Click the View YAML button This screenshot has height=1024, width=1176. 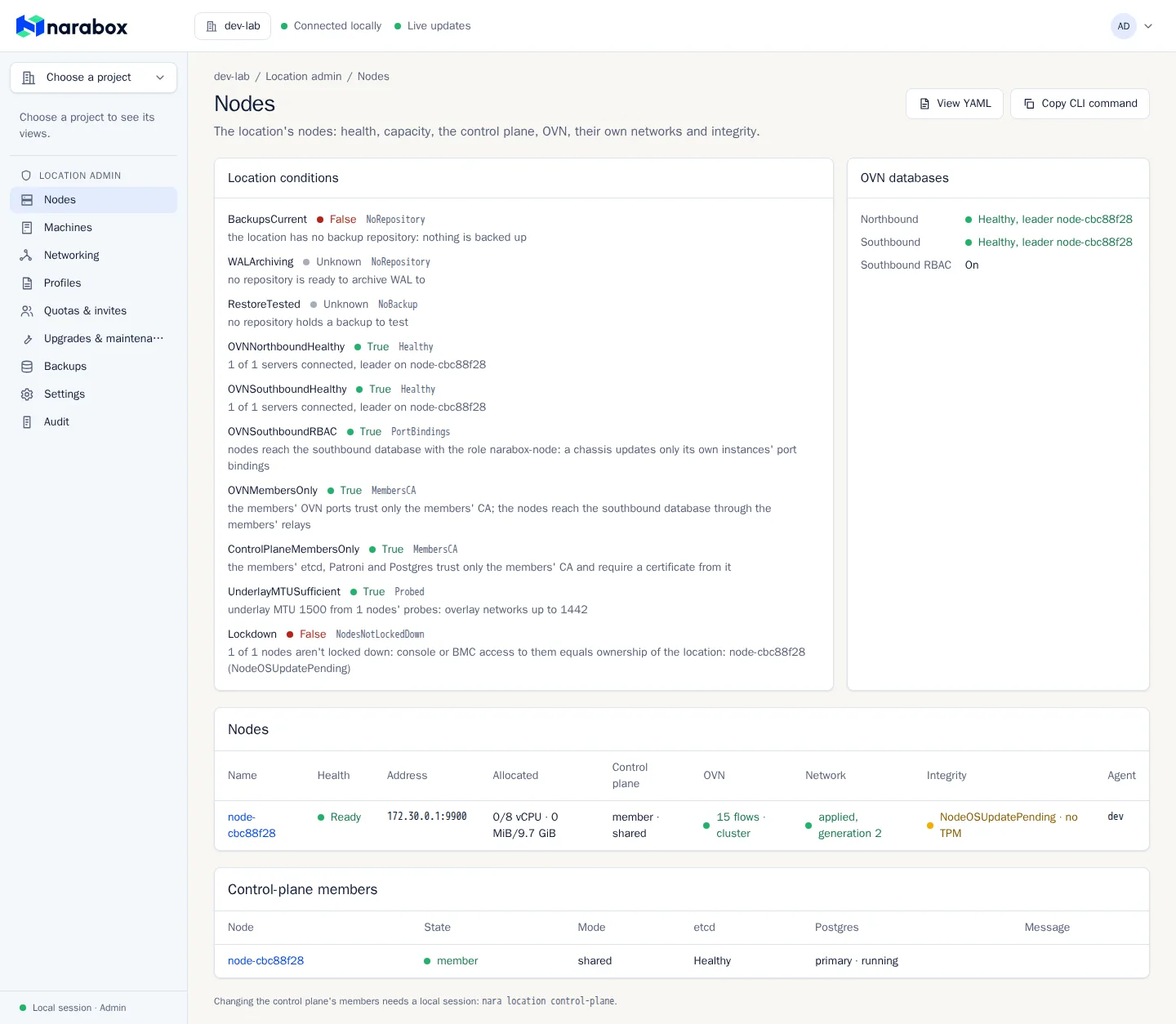(955, 104)
